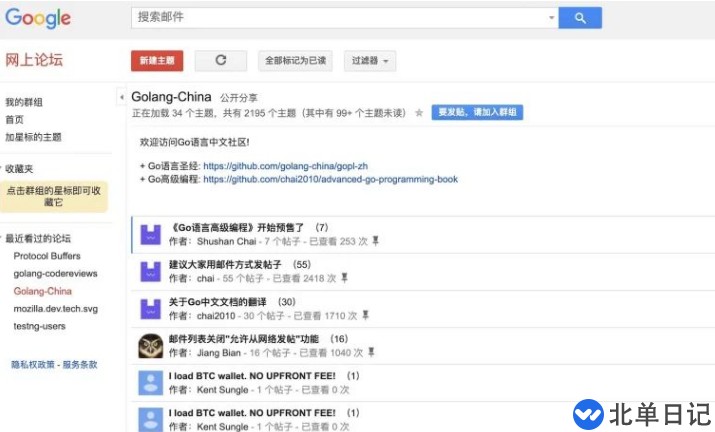Click the Golang-China group title
The height and width of the screenshot is (432, 715).
coord(171,97)
